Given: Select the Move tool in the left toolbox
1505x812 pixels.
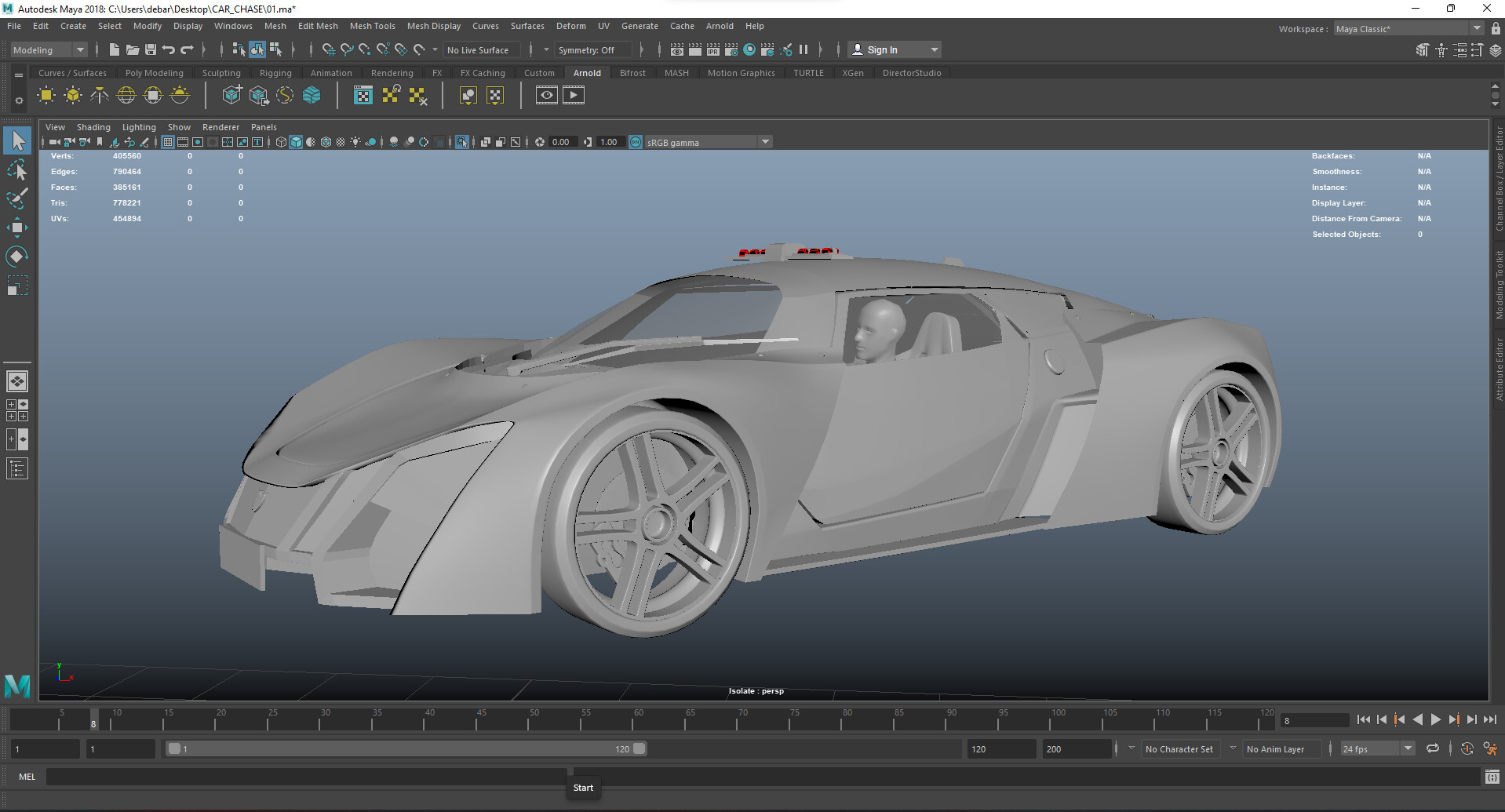Looking at the screenshot, I should (x=17, y=228).
